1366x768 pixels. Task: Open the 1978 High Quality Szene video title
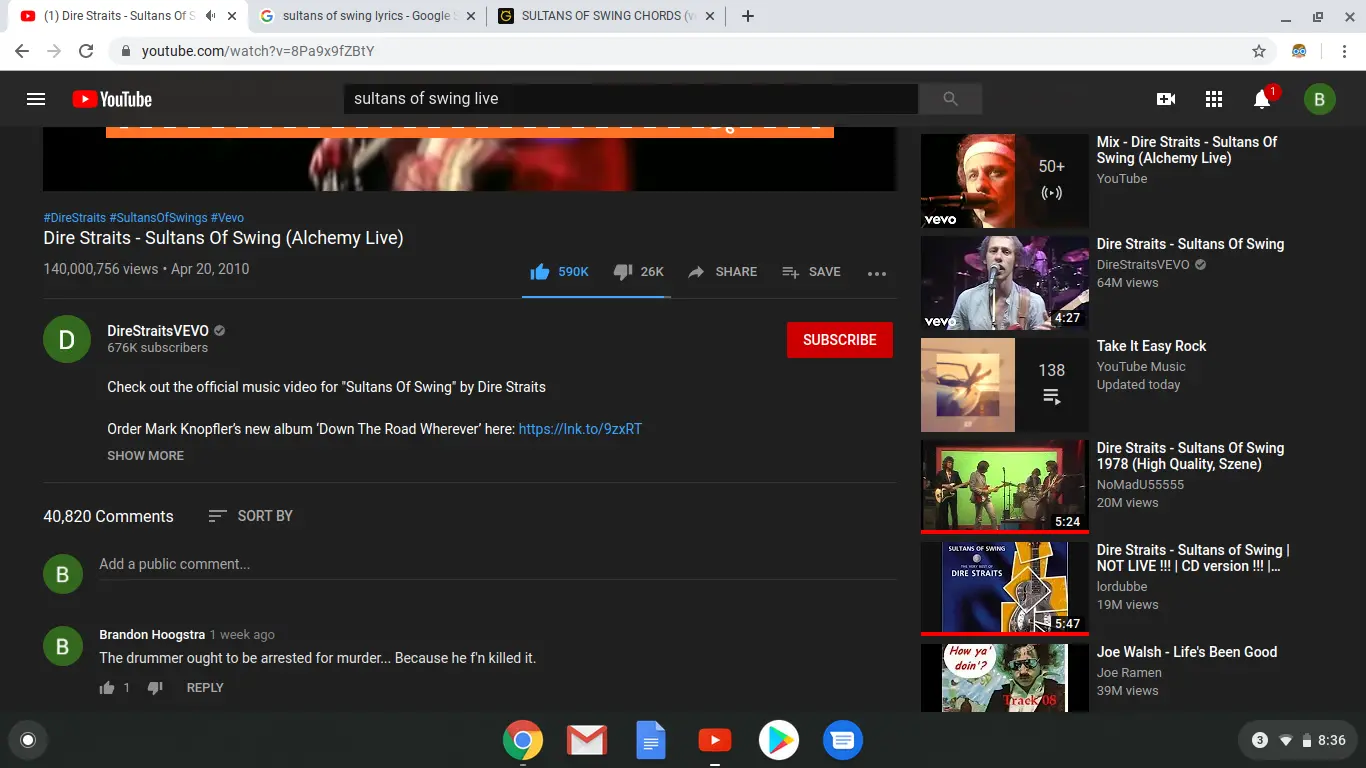coord(1190,456)
